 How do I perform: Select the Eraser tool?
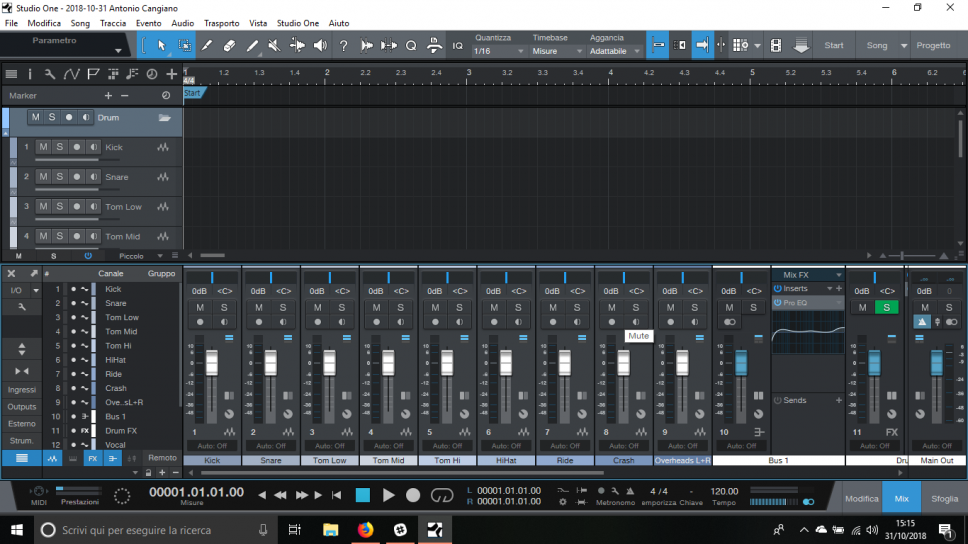pyautogui.click(x=229, y=45)
